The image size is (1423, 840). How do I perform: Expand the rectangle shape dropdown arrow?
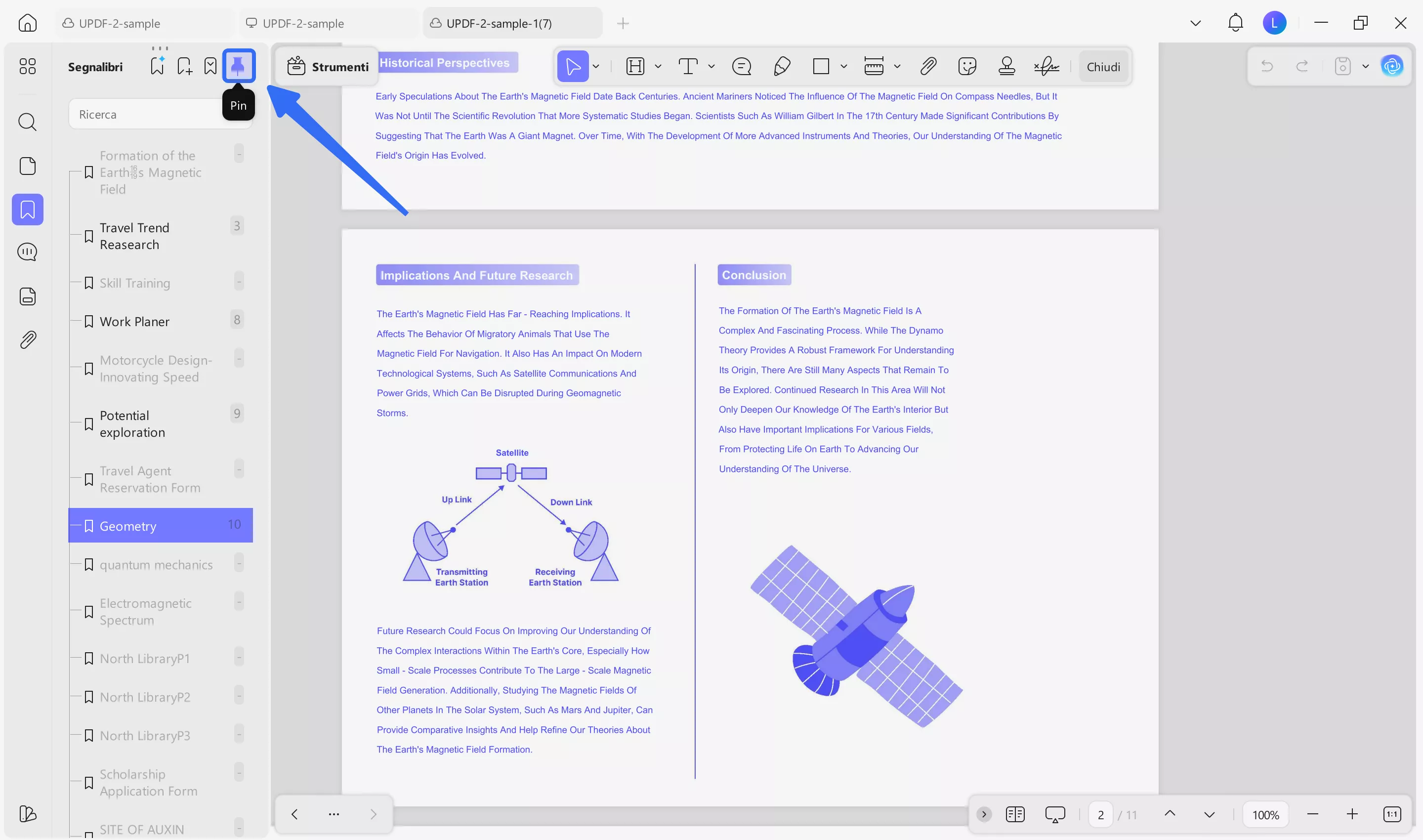pyautogui.click(x=844, y=66)
